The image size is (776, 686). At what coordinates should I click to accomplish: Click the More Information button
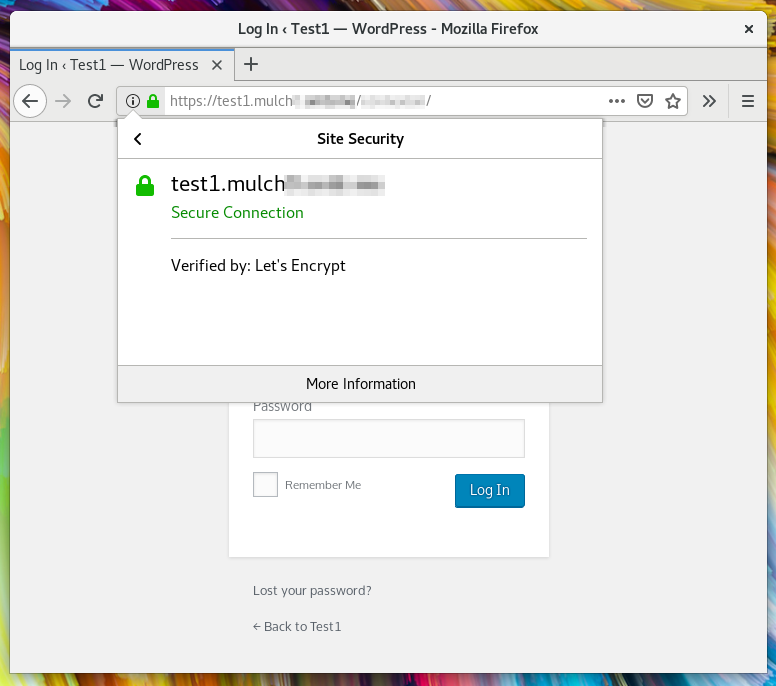point(360,384)
